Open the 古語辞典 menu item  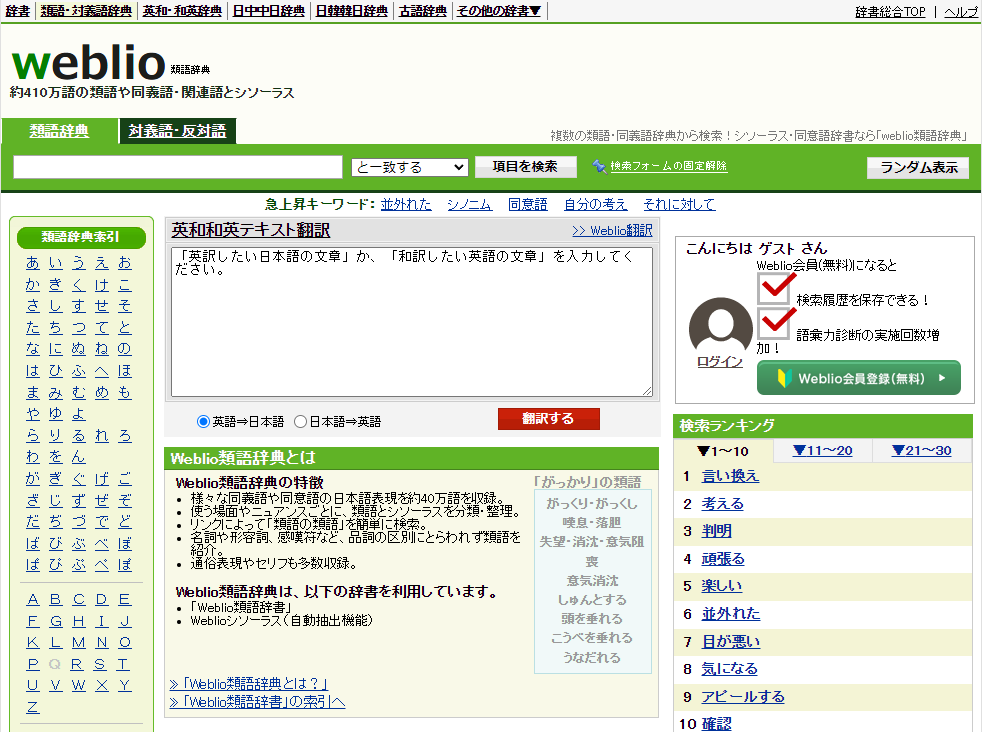pyautogui.click(x=422, y=10)
